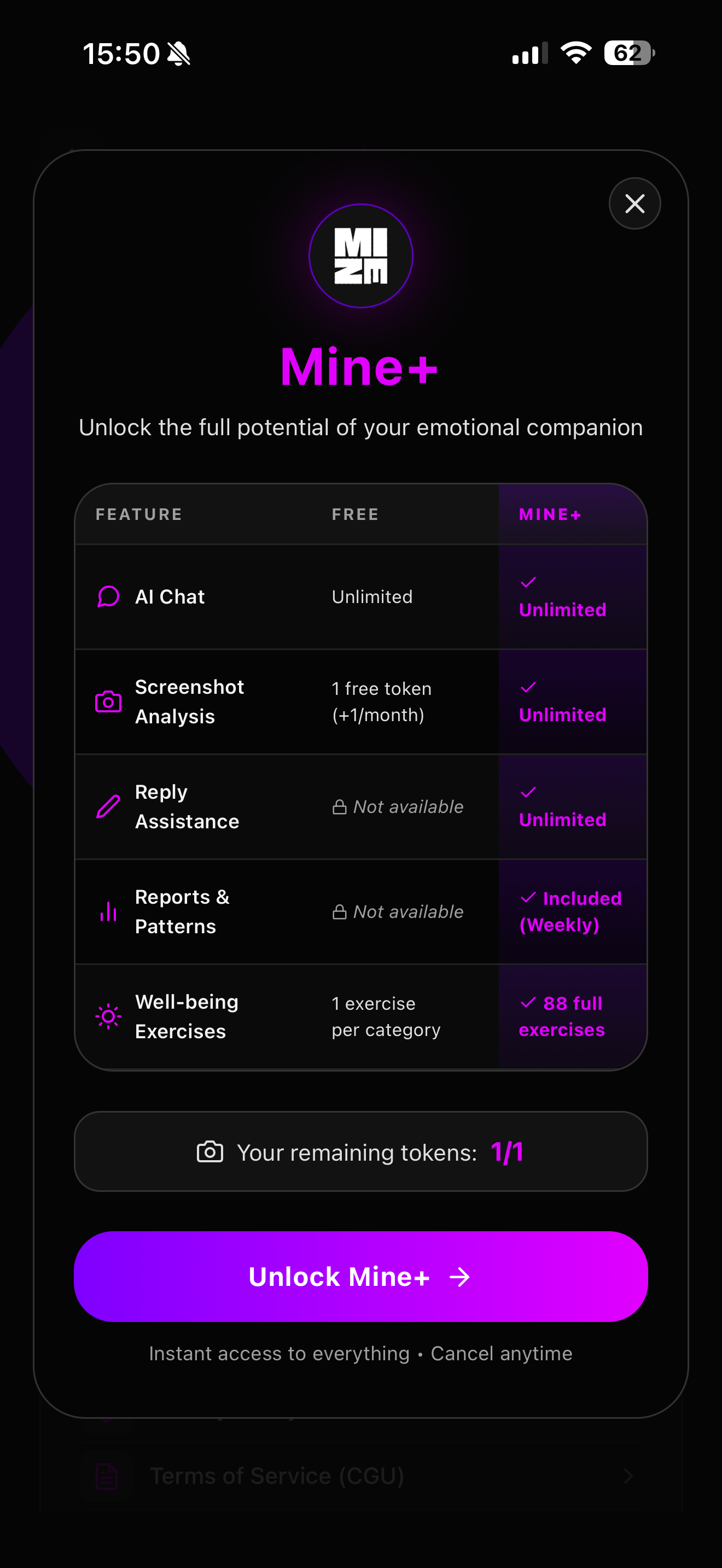
Task: Tap the 88 full exercises Mine+ cell
Action: point(573,1016)
